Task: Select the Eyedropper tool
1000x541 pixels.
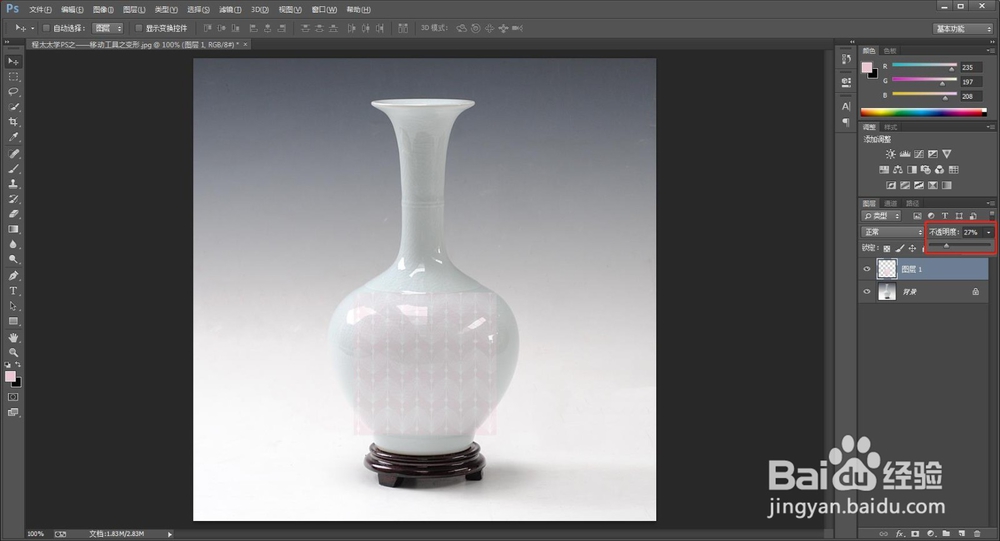Action: tap(13, 137)
